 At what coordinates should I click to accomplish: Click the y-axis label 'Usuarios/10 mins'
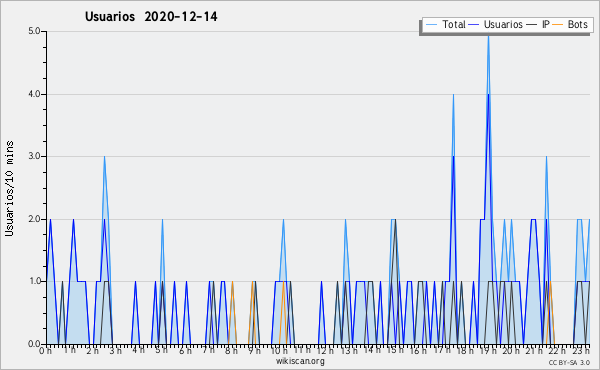(9, 188)
